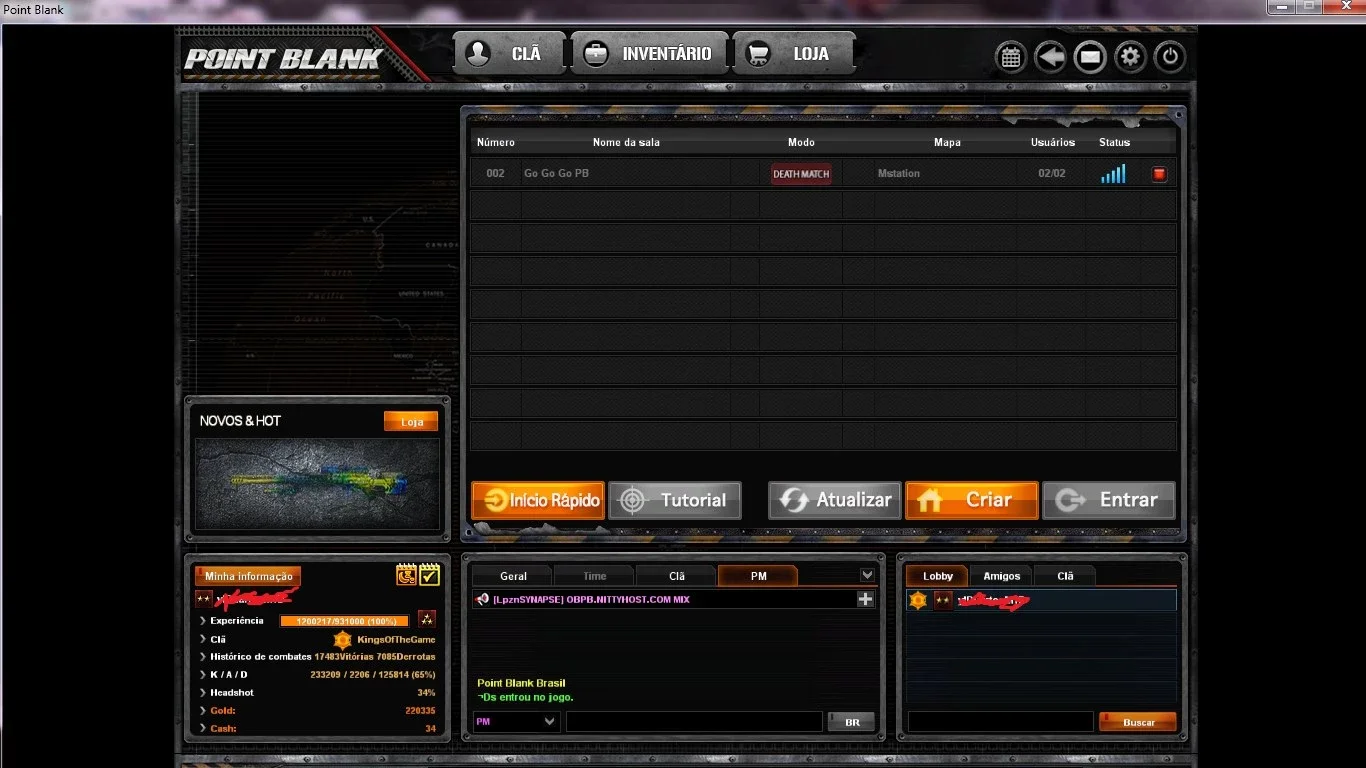Click the Entrar button

(x=1109, y=500)
